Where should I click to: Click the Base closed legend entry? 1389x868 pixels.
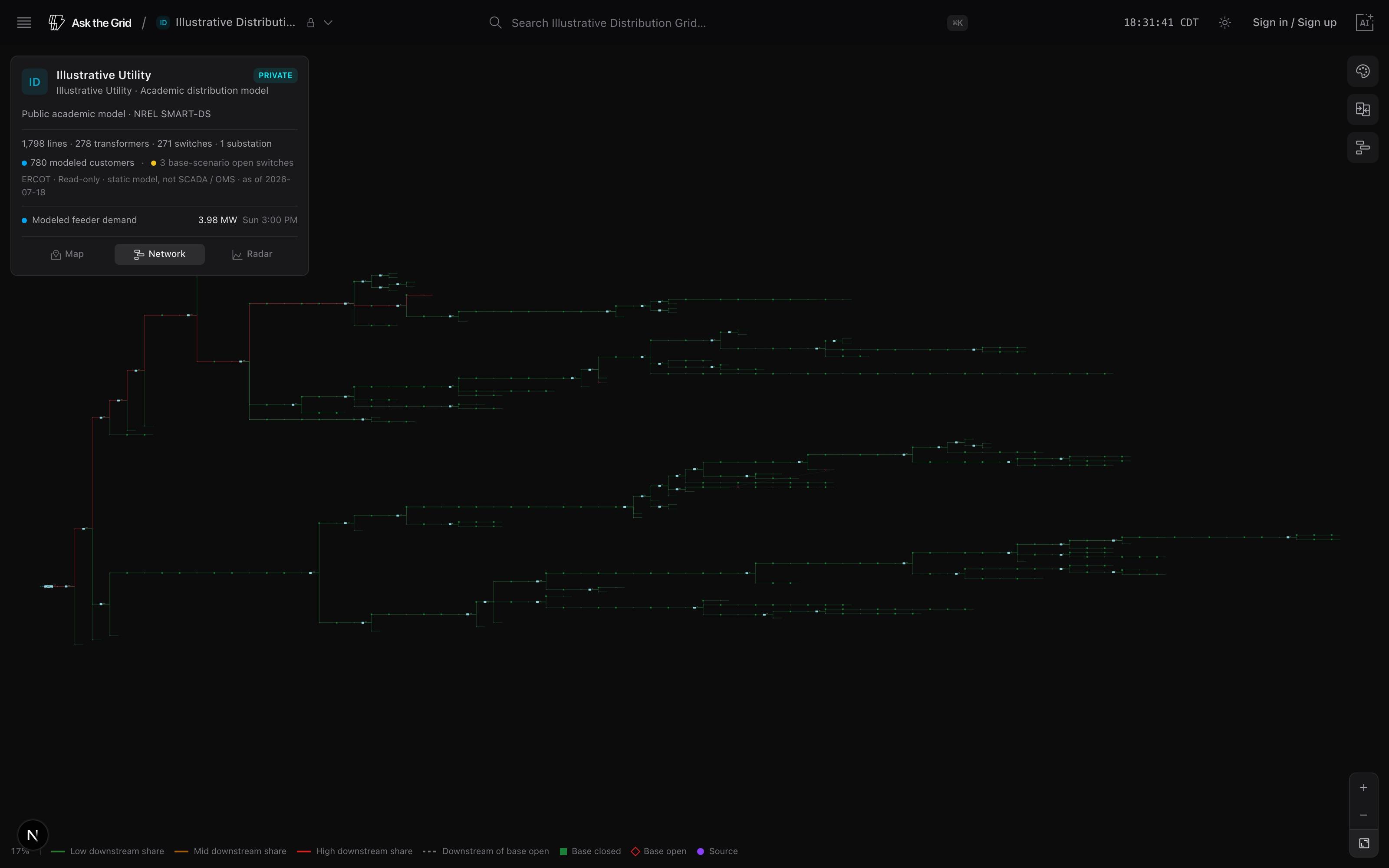(590, 852)
